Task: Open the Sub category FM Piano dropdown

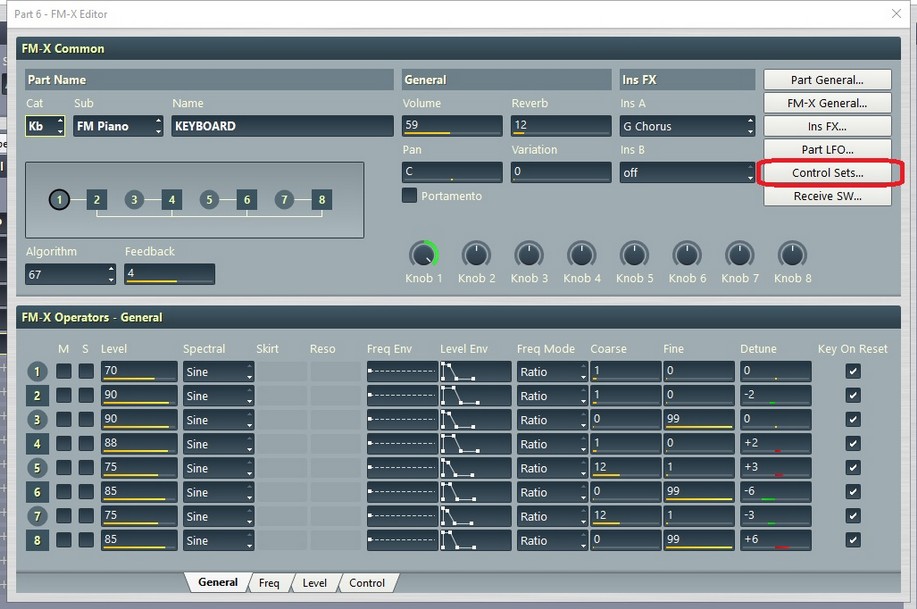Action: pos(118,126)
